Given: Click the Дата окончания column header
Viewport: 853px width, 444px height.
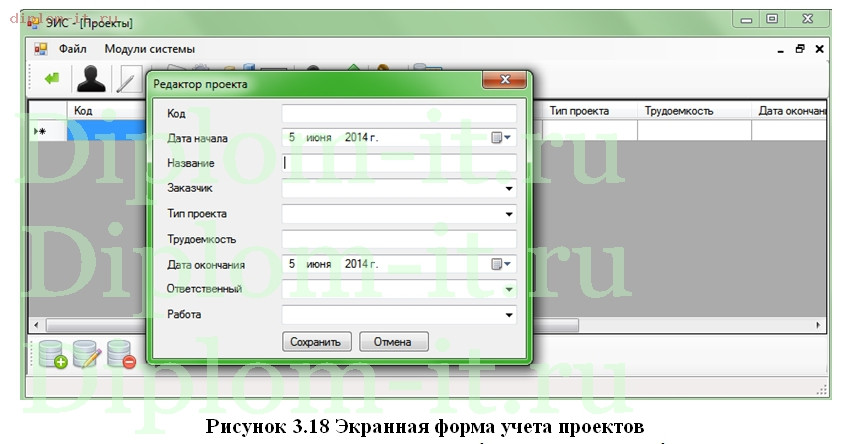Looking at the screenshot, I should tap(789, 110).
